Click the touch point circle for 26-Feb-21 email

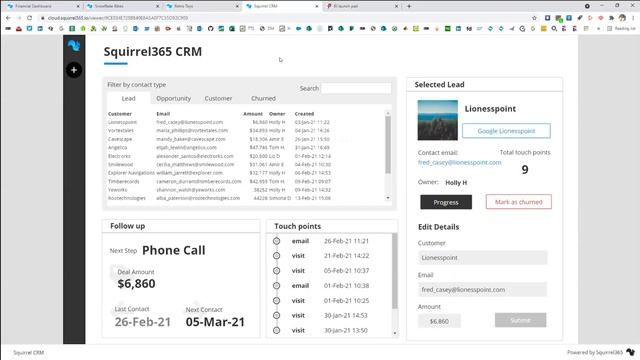click(276, 241)
